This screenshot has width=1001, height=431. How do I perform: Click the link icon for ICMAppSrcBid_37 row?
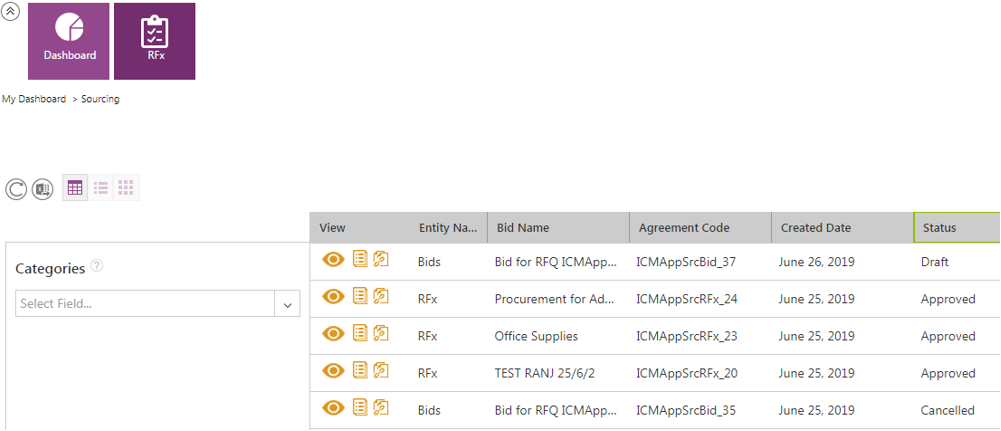(x=380, y=260)
